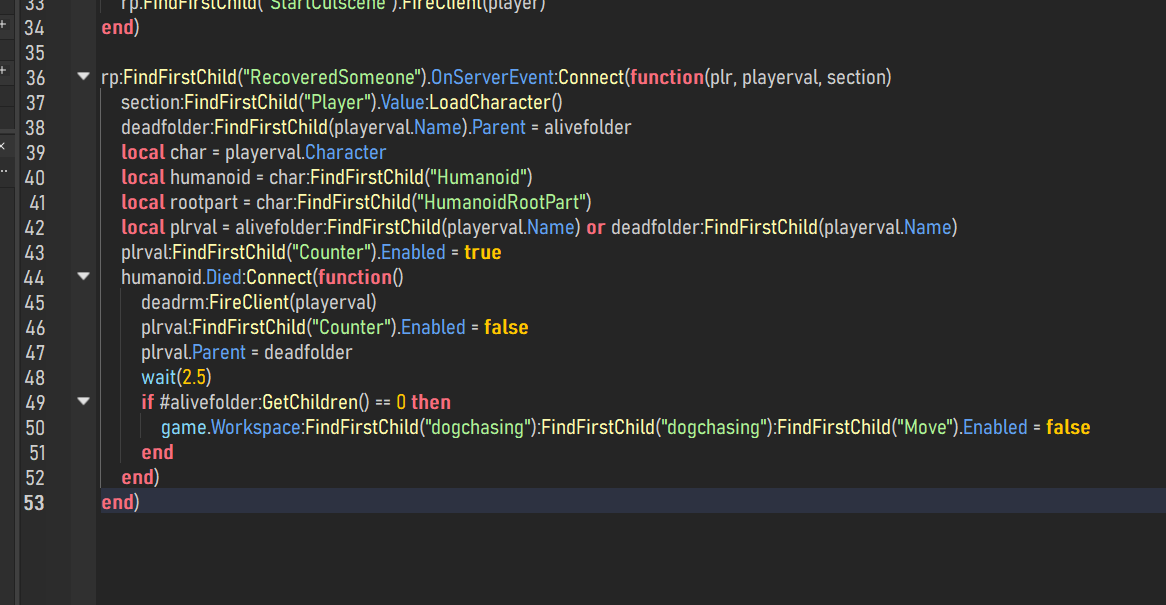1166x605 pixels.
Task: Collapse the OnServerEvent function at line 36
Action: pos(83,77)
